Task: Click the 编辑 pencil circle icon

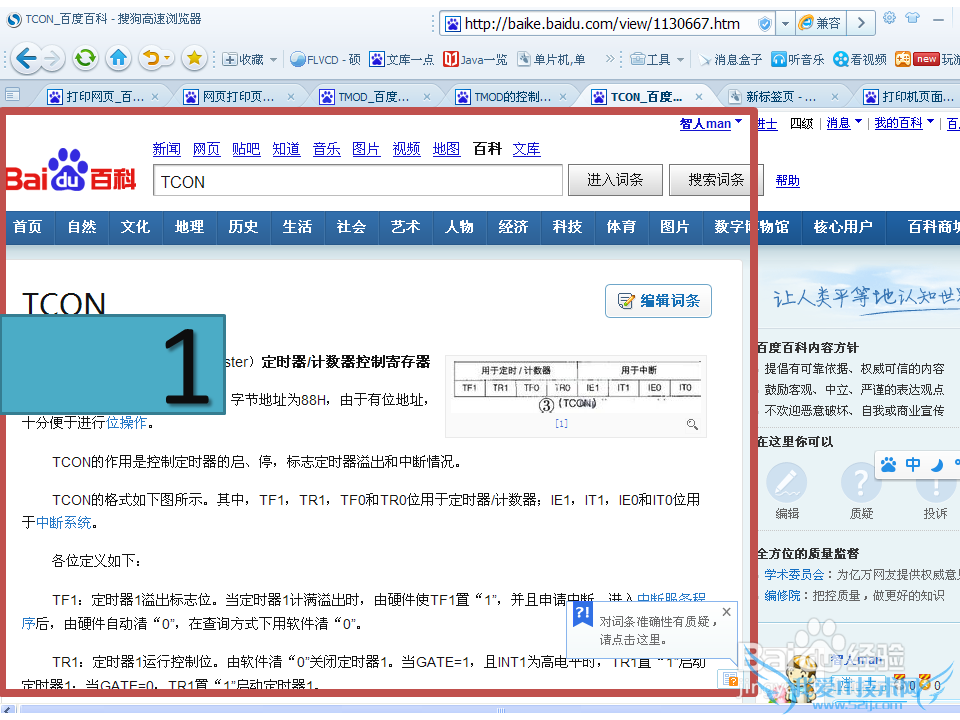Action: [x=786, y=483]
